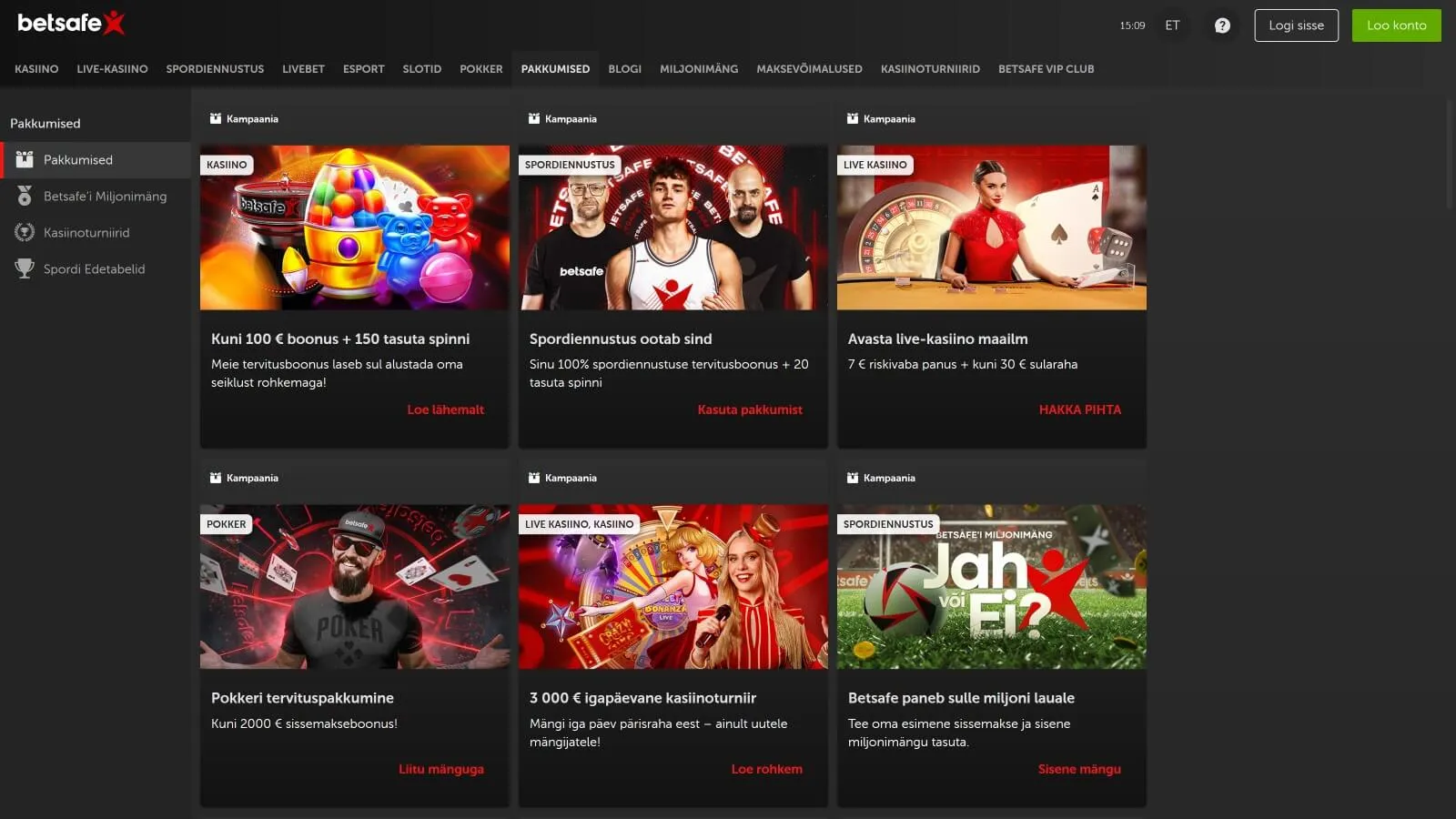
Task: Click the Betsafe'i Miljonimäng medal icon
Action: click(25, 196)
